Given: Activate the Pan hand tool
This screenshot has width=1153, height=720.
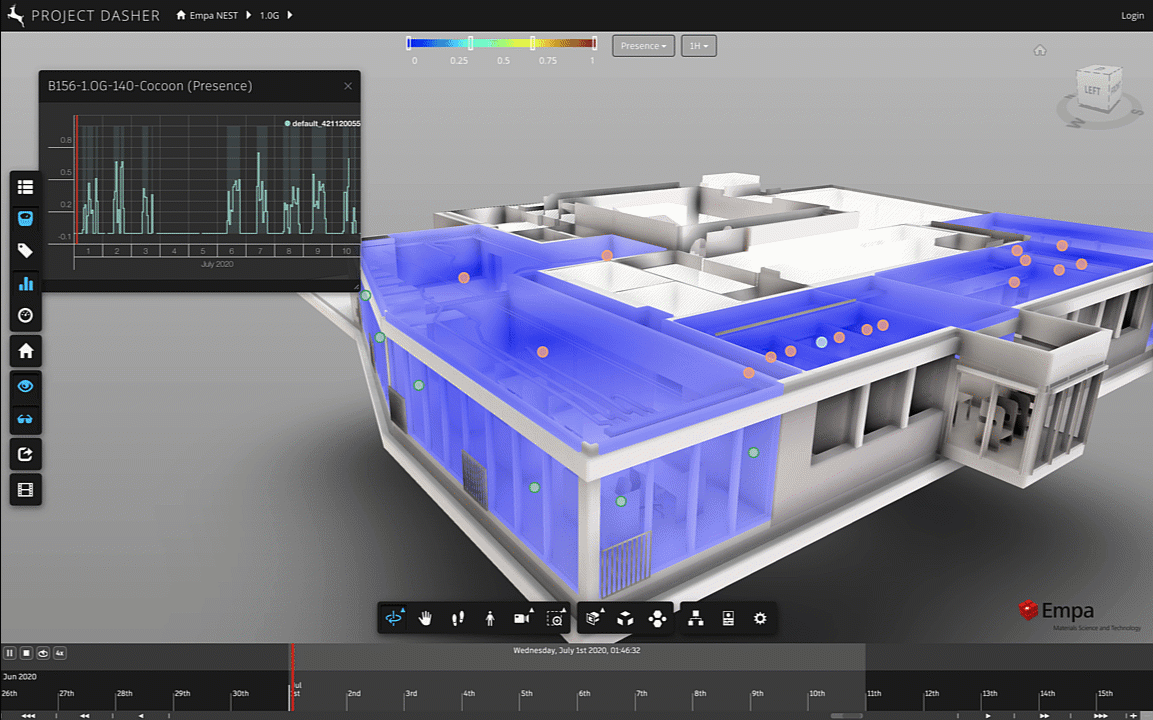Looking at the screenshot, I should pos(425,619).
